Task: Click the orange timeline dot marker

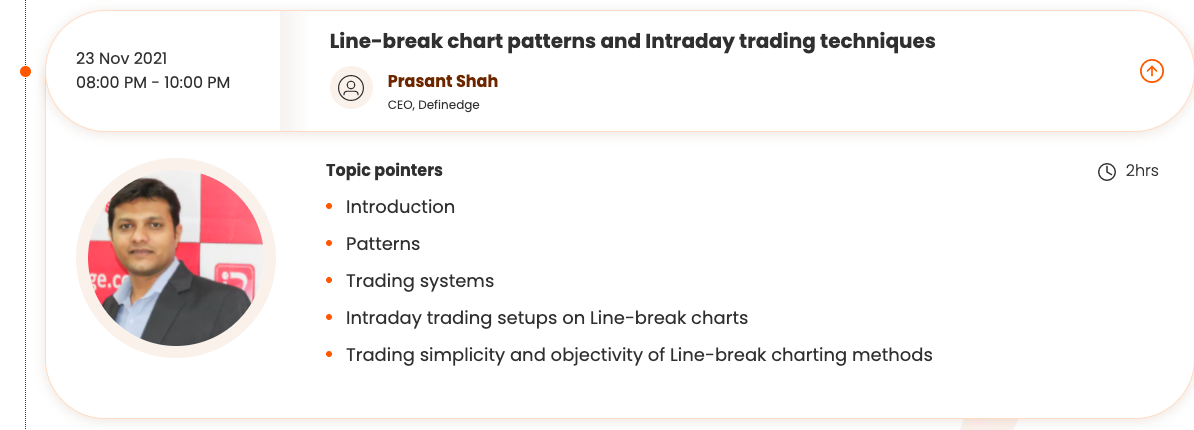Action: [x=26, y=71]
